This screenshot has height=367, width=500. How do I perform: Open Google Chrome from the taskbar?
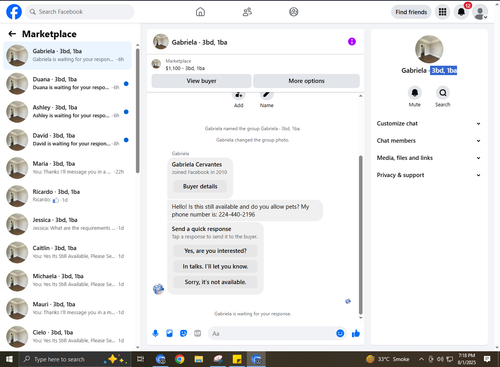[x=180, y=359]
